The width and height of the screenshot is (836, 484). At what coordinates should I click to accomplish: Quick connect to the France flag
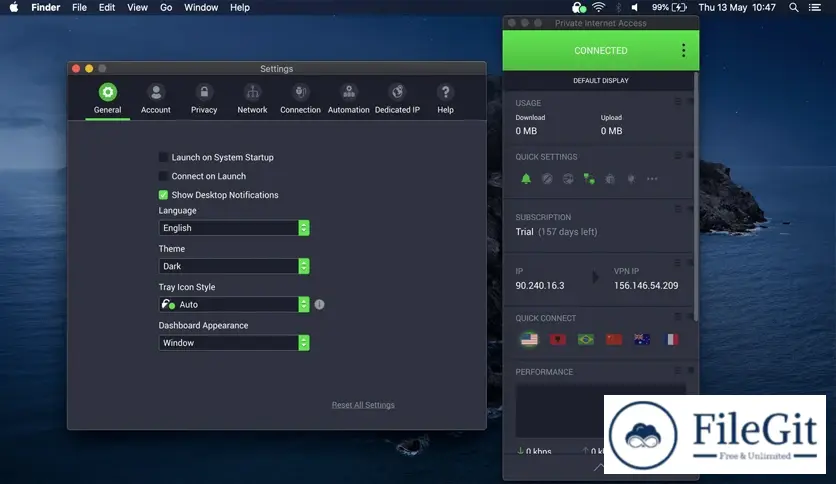coord(671,339)
